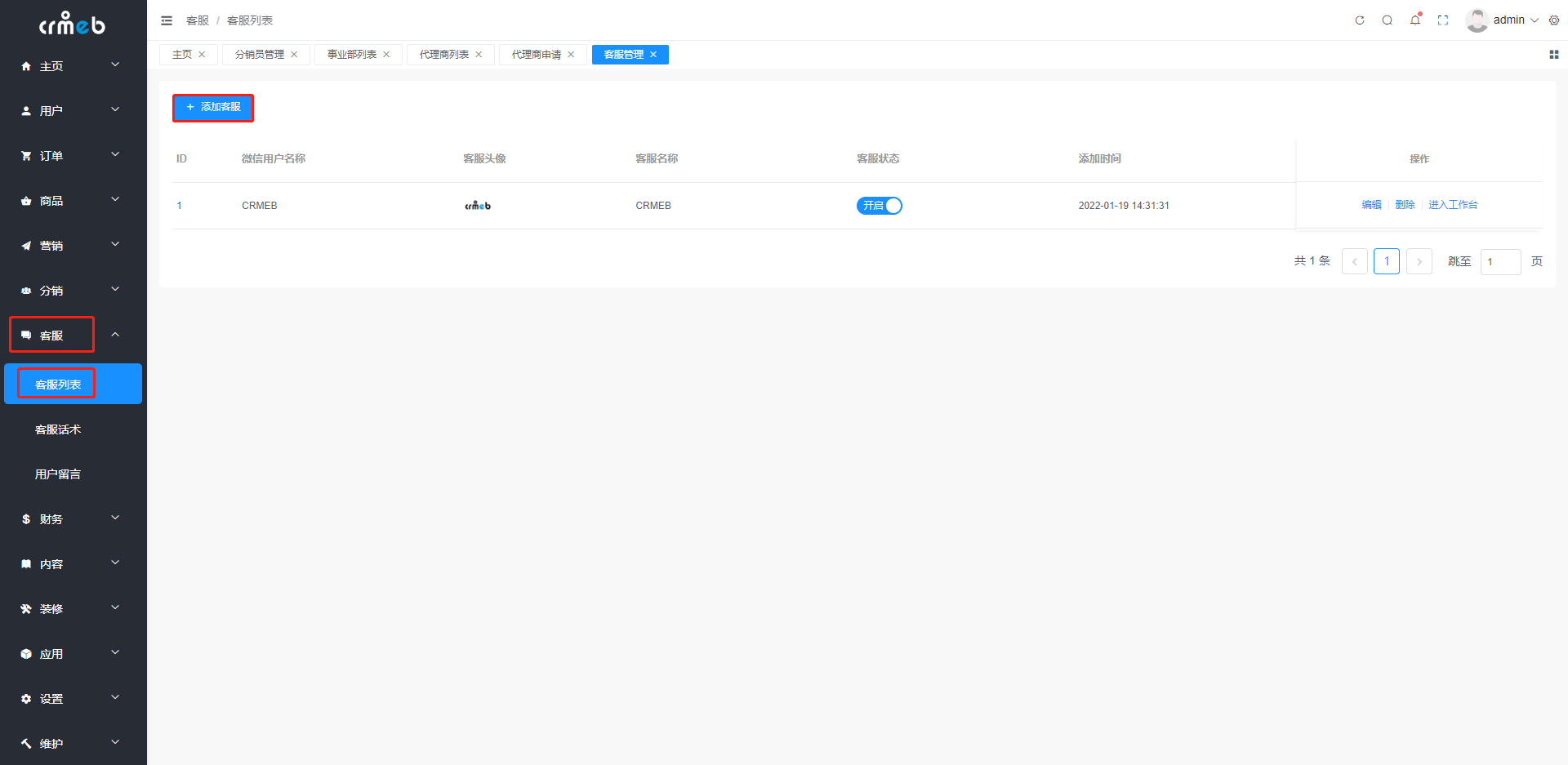Image resolution: width=1568 pixels, height=765 pixels.
Task: Switch to the 代理商申请 tab
Action: tap(537, 55)
